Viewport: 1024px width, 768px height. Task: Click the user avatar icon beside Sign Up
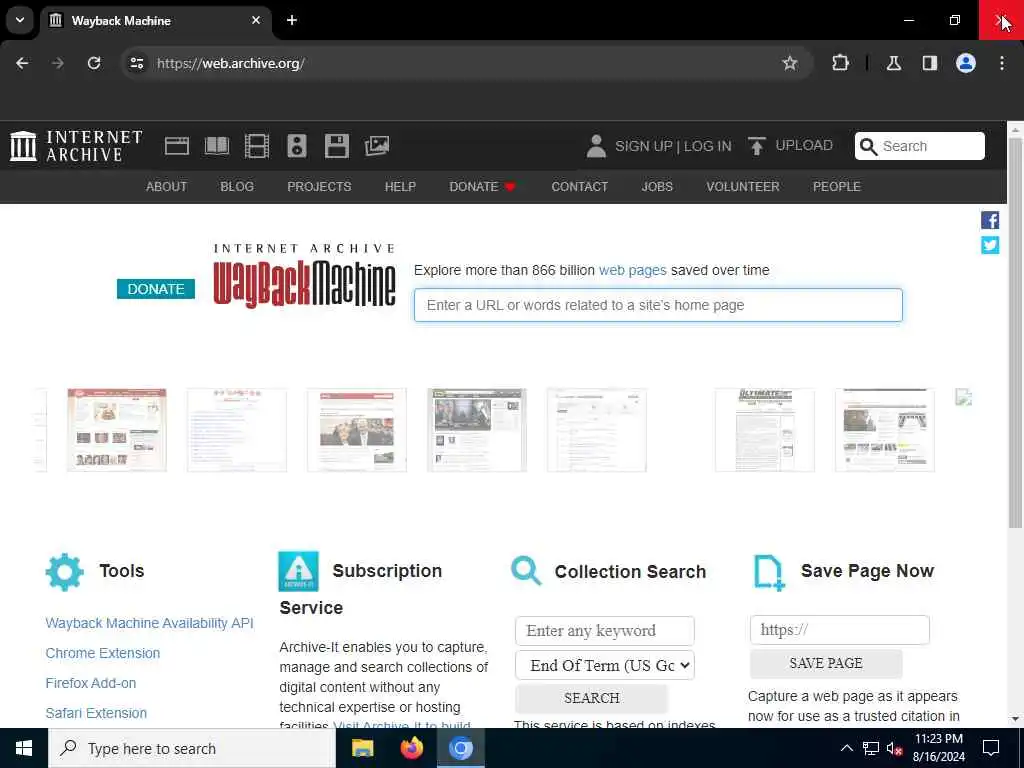(596, 146)
